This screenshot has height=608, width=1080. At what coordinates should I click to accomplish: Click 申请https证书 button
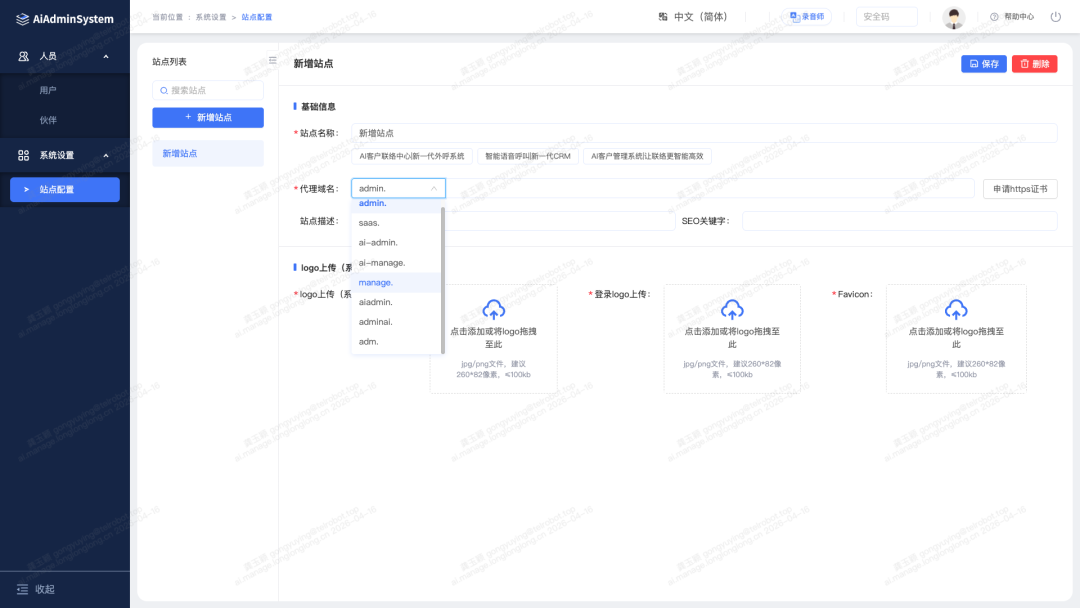point(1020,189)
